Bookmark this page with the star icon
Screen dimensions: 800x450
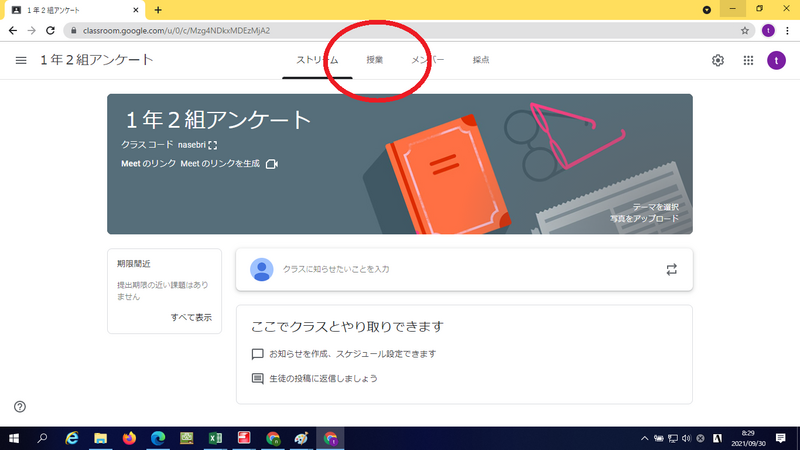pyautogui.click(x=745, y=30)
